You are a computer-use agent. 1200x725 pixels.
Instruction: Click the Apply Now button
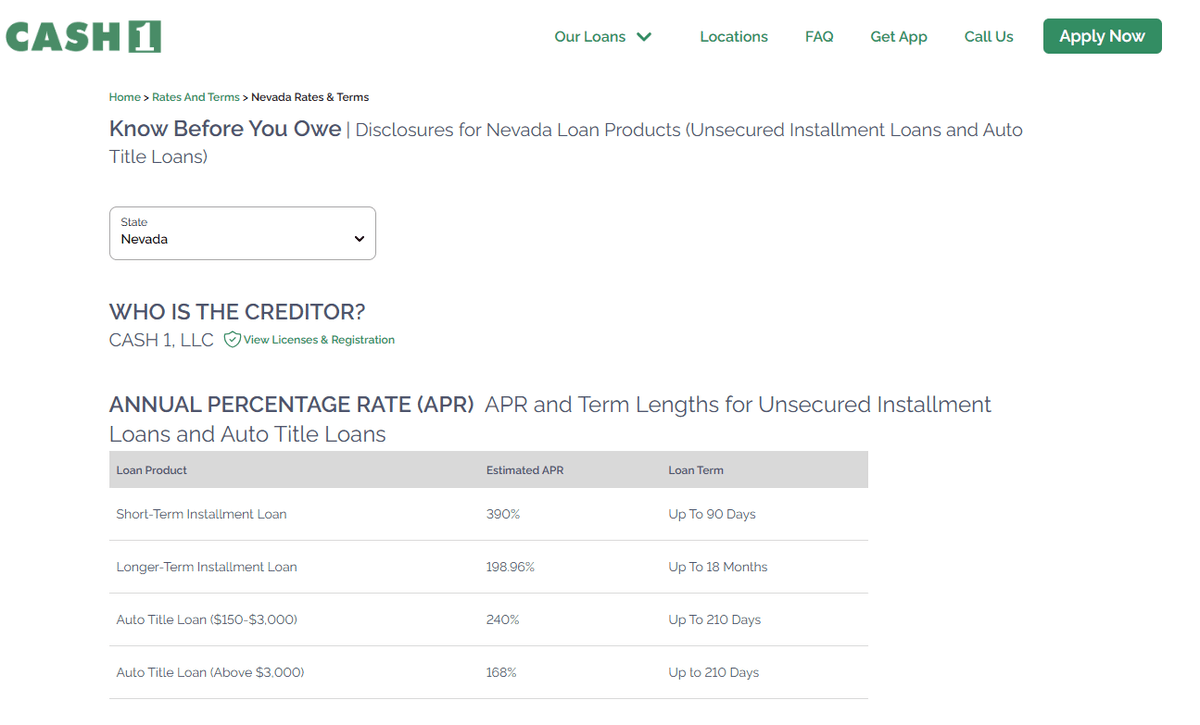[x=1102, y=36]
